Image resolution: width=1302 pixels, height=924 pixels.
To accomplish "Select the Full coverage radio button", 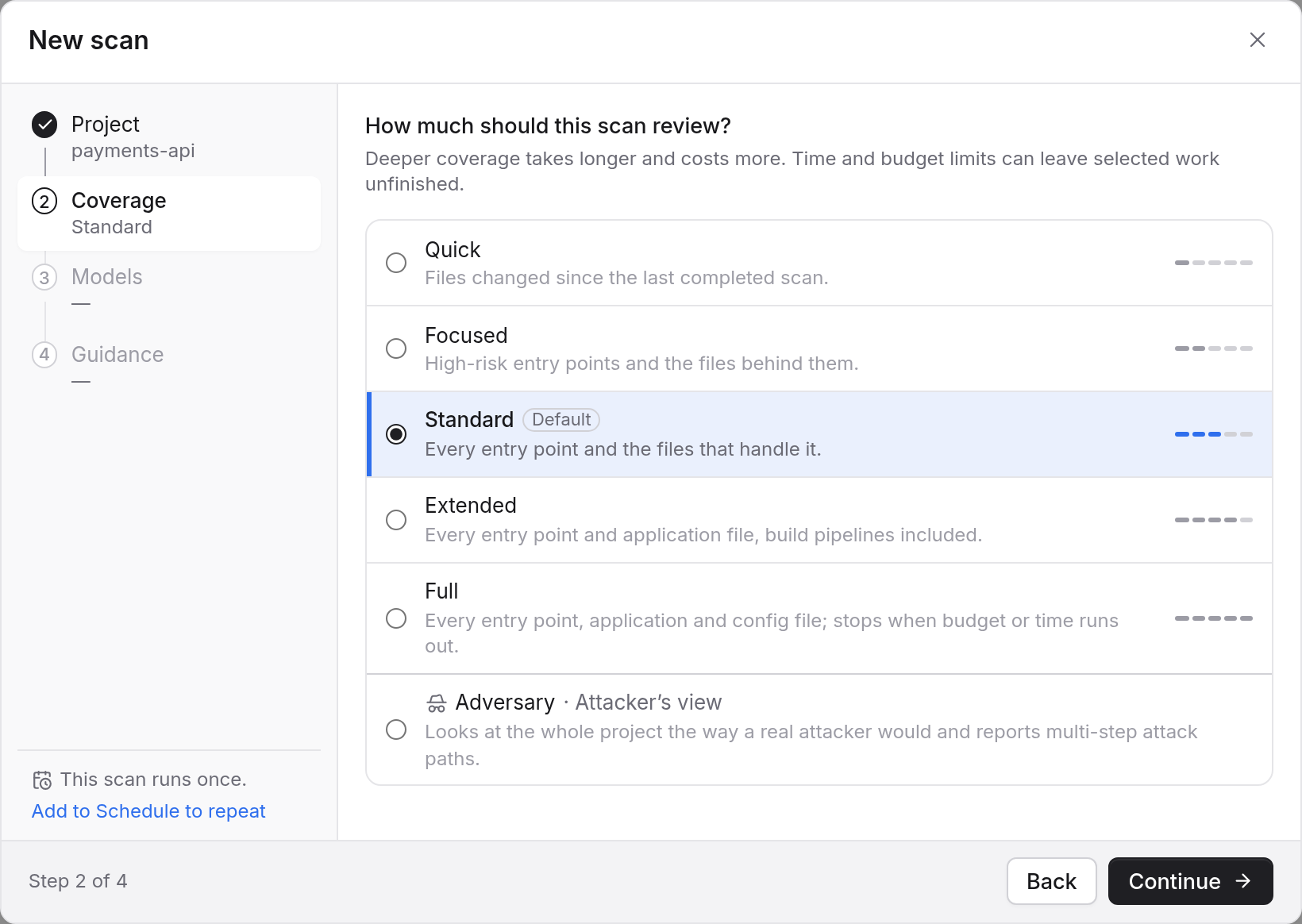I will (x=396, y=618).
